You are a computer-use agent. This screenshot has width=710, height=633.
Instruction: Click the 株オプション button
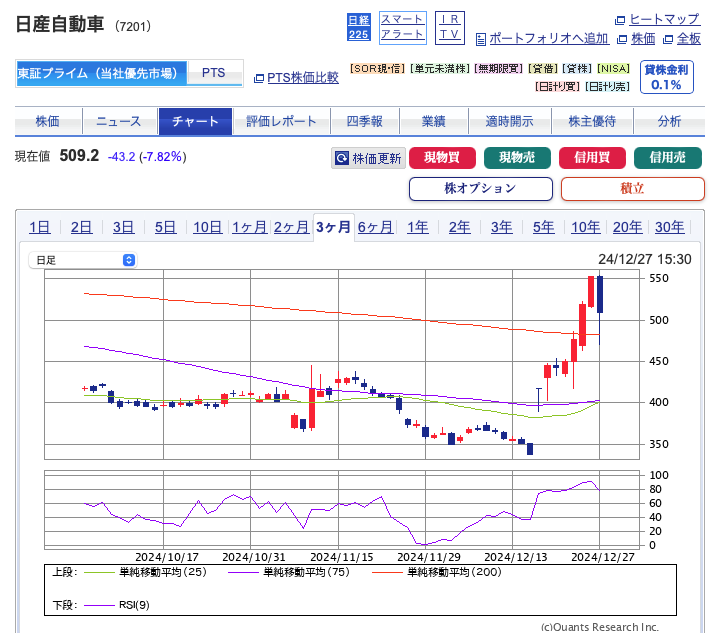pos(480,188)
